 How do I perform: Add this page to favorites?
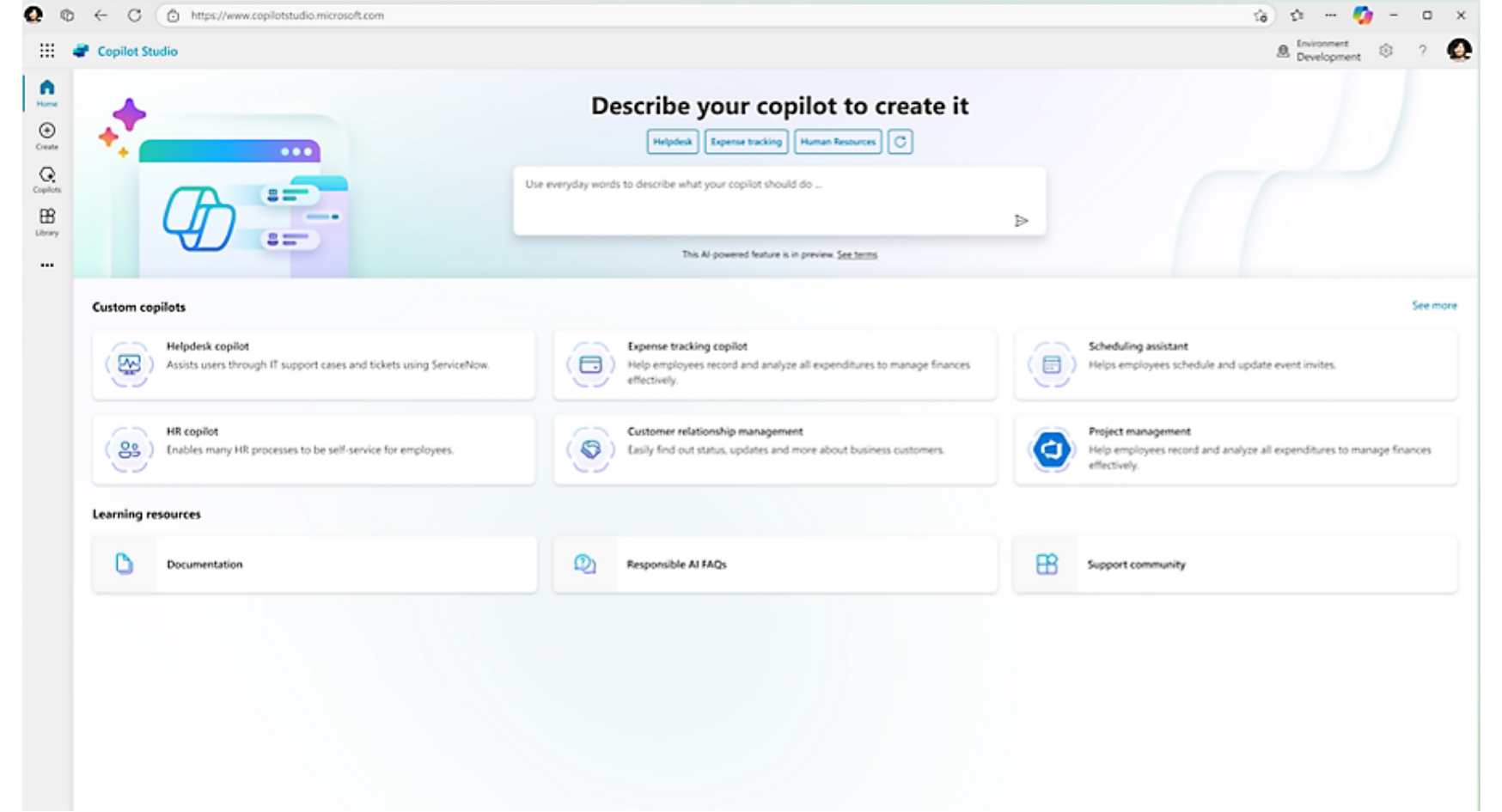1261,15
